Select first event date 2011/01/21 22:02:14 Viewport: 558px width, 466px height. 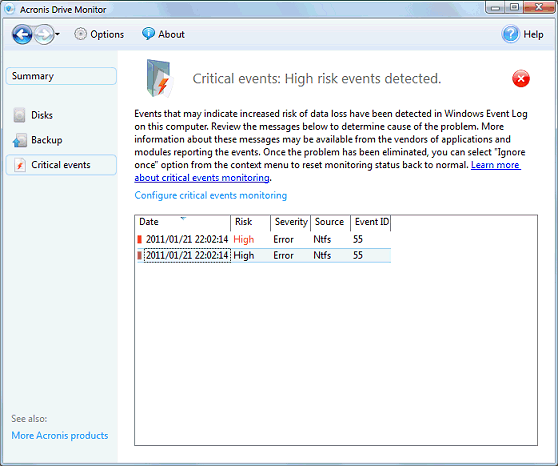point(187,240)
